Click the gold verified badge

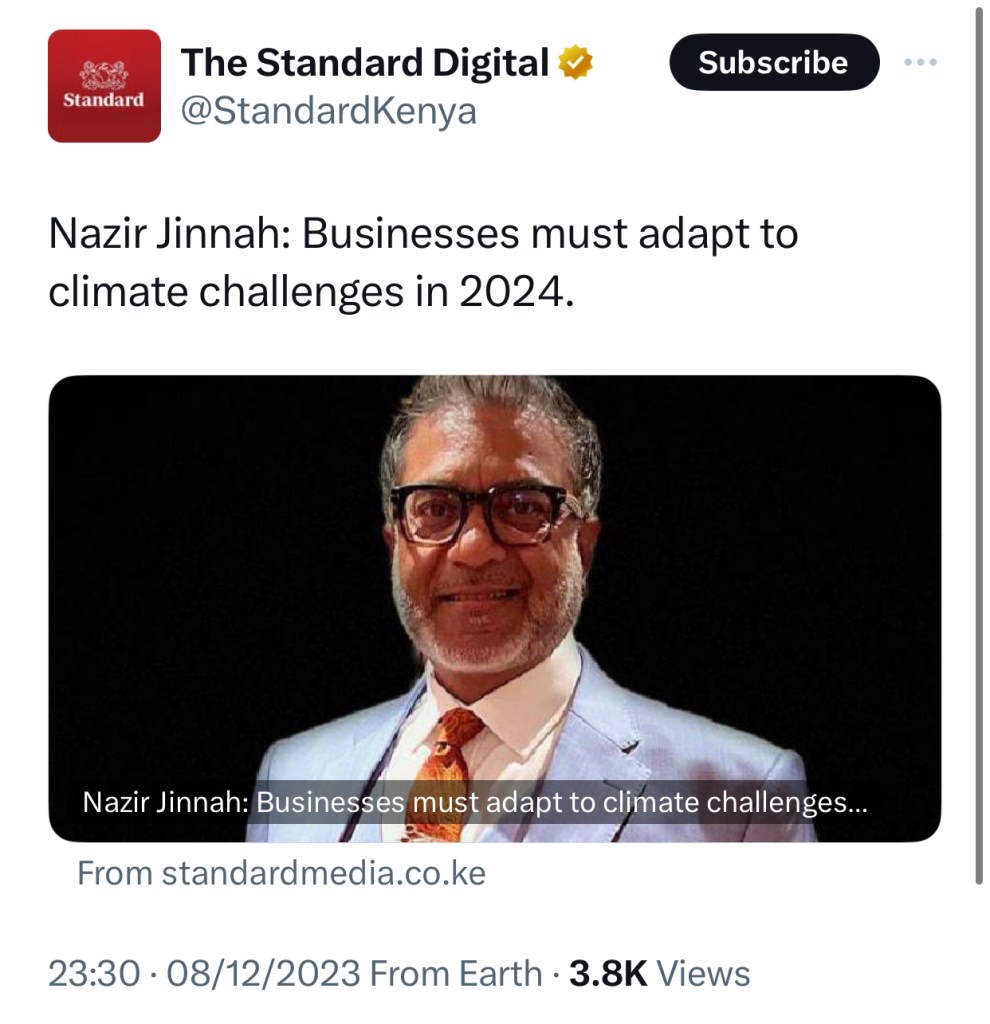(577, 64)
